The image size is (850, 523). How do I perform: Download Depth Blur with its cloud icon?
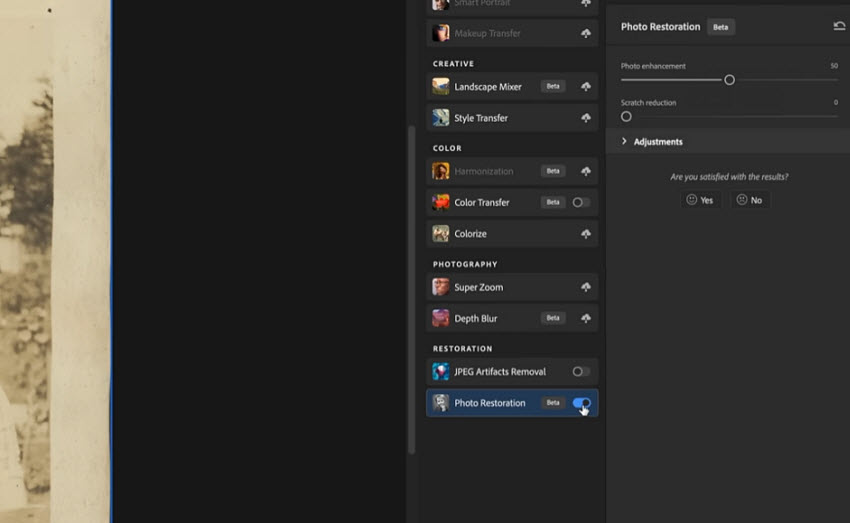point(585,319)
